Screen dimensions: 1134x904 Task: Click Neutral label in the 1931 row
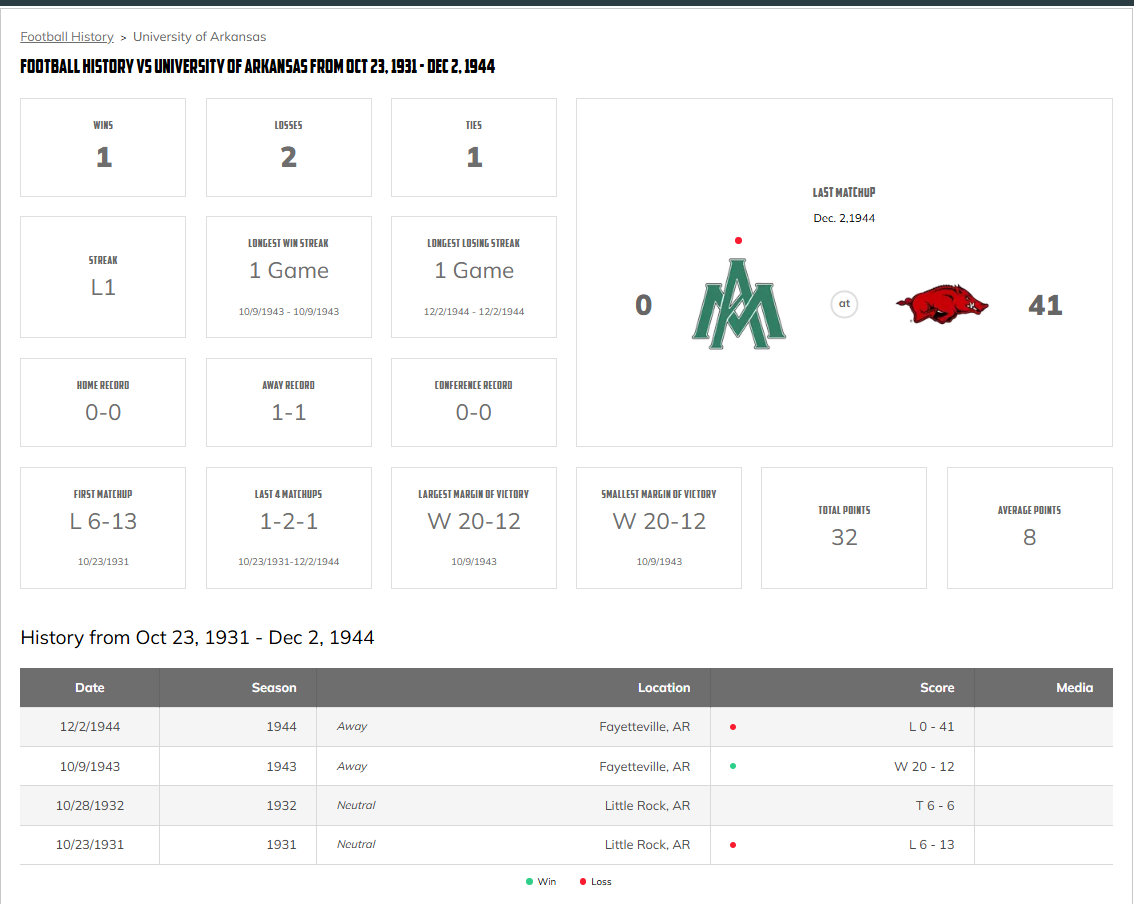click(356, 845)
